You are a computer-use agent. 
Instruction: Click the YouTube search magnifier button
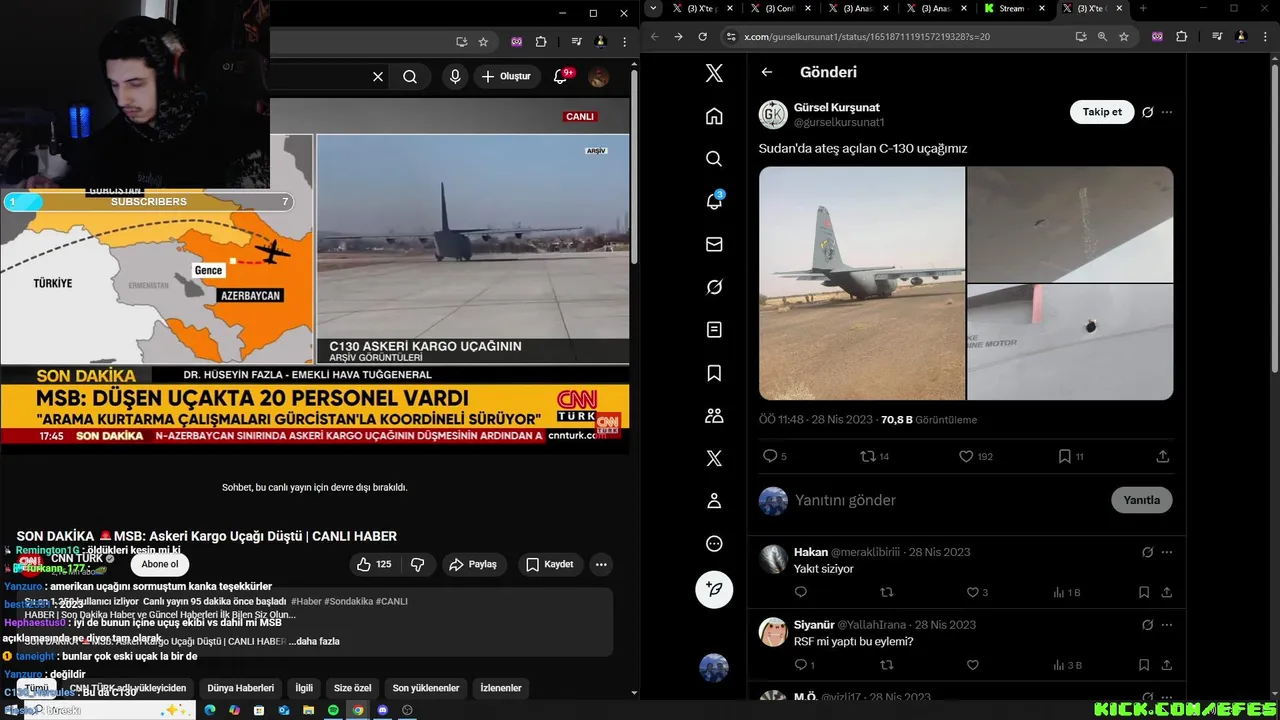point(410,76)
